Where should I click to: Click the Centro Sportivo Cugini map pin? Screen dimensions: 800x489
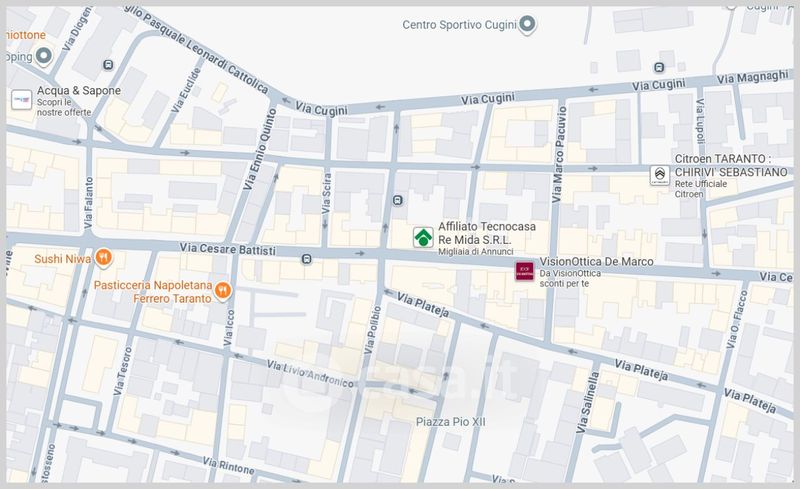coord(527,24)
